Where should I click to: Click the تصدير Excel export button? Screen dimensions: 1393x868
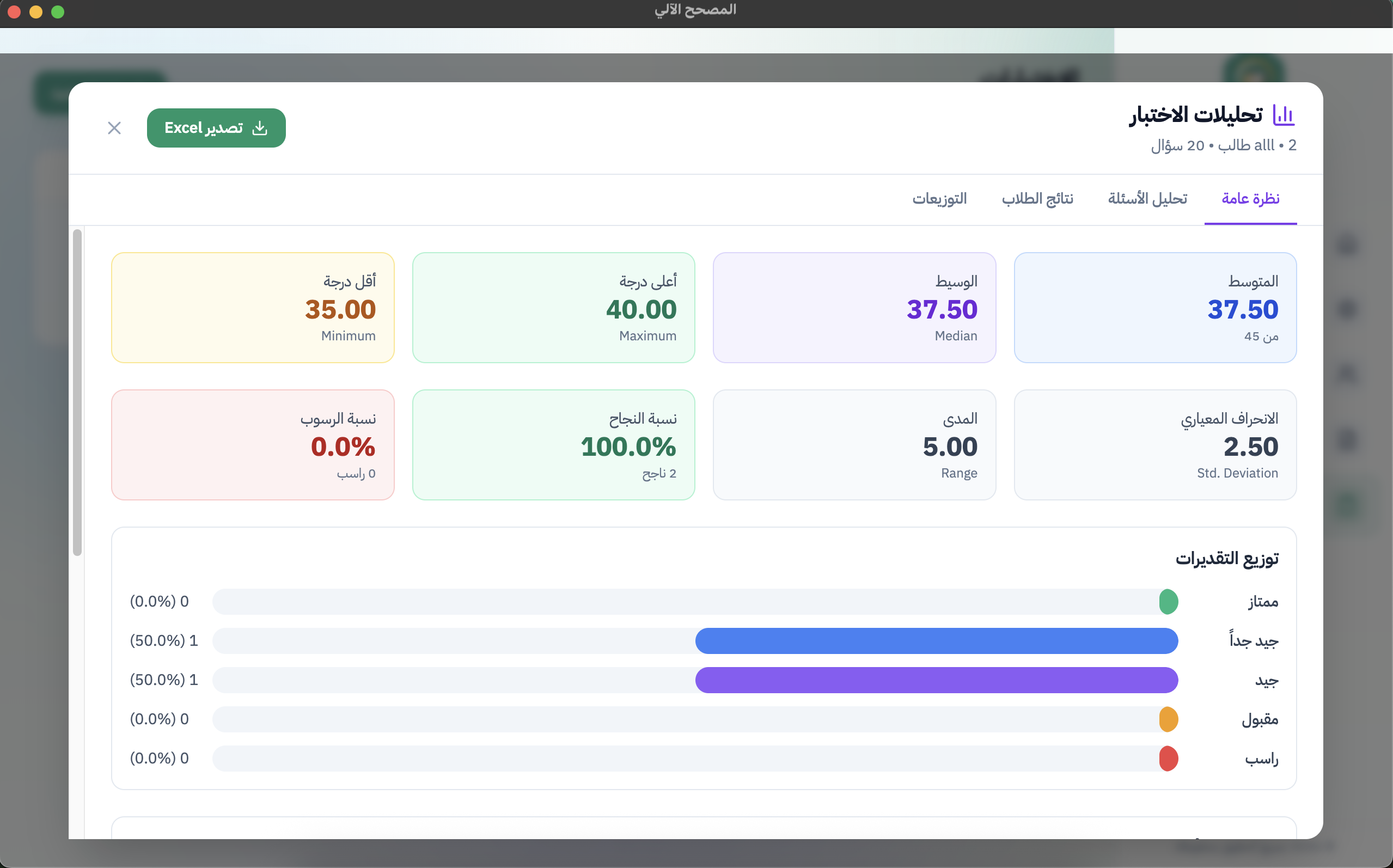(x=216, y=127)
